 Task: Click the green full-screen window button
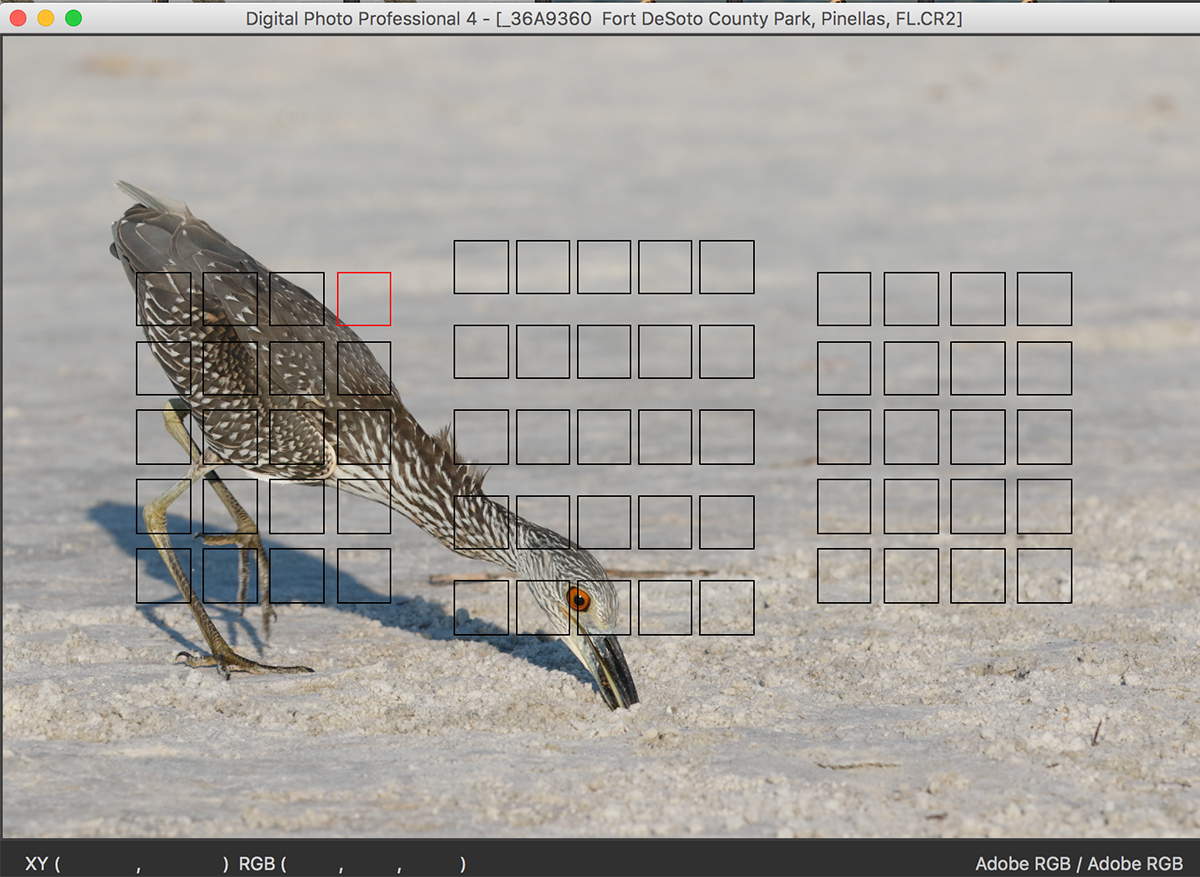(x=73, y=18)
